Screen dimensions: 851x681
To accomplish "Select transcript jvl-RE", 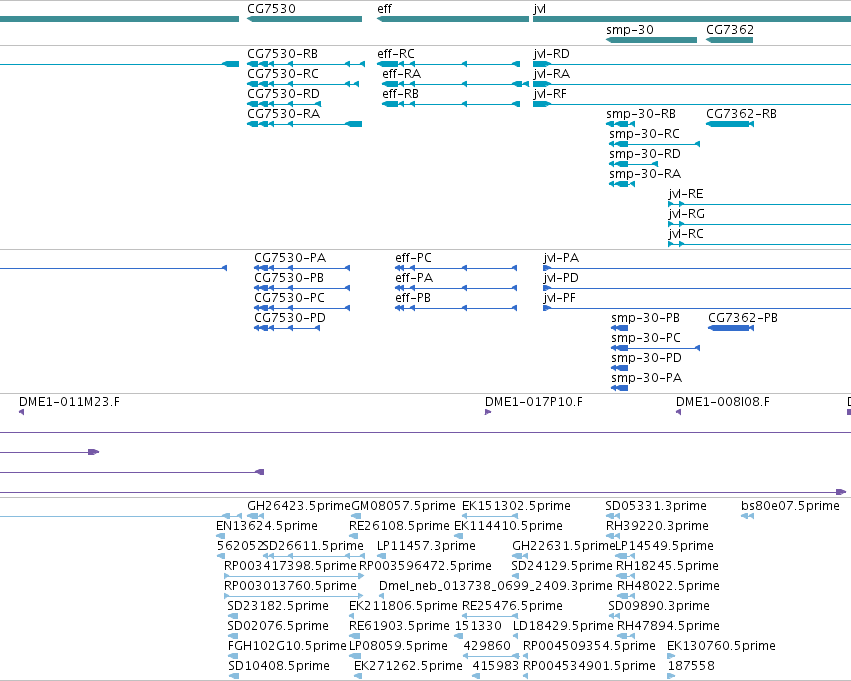I will tap(759, 204).
